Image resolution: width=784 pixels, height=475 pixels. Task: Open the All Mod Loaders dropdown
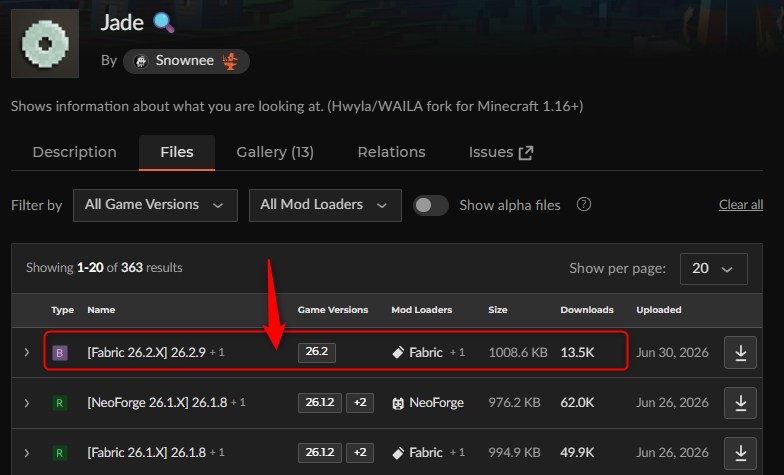coord(325,205)
